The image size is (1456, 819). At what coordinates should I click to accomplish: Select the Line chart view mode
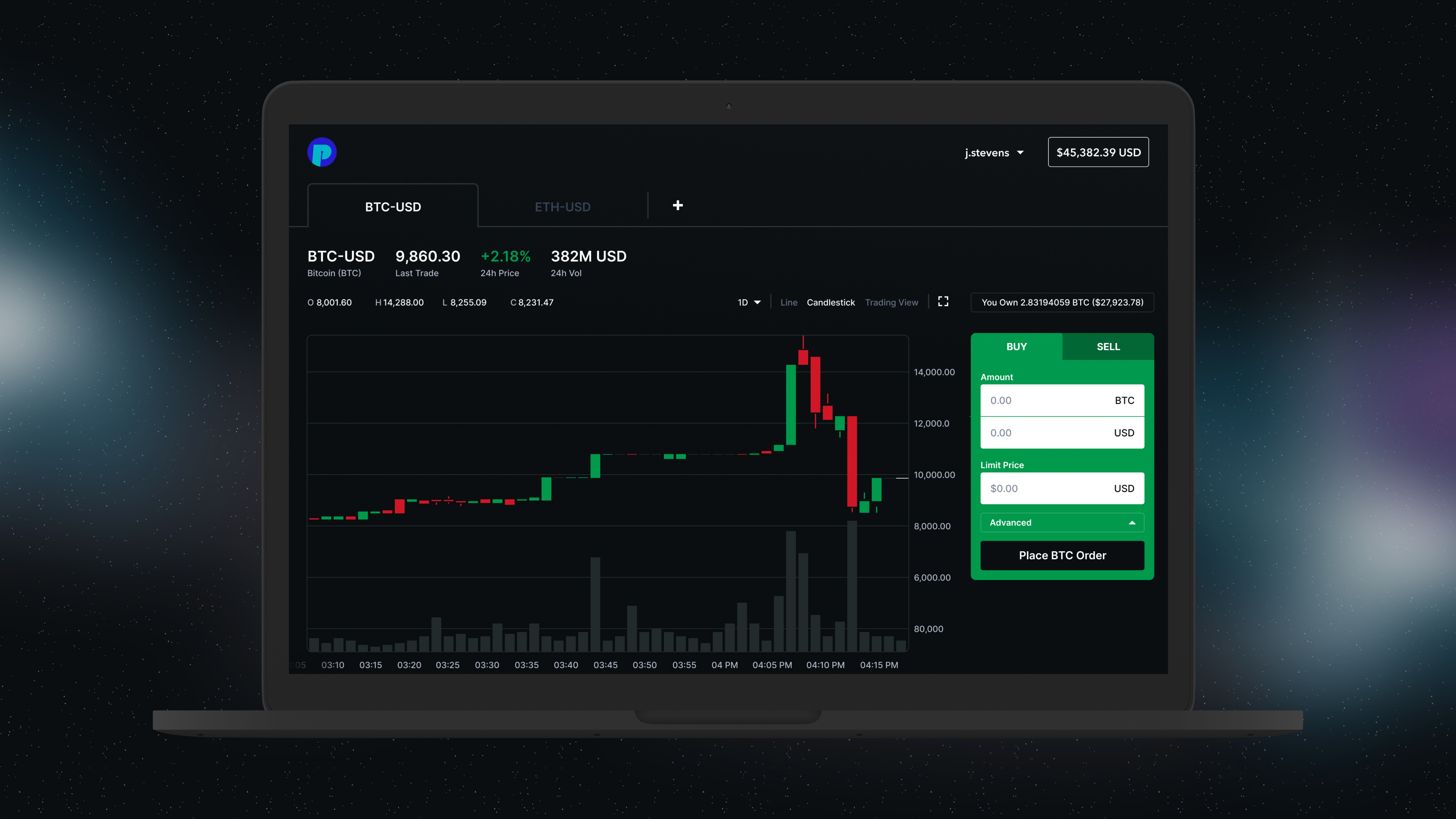789,302
